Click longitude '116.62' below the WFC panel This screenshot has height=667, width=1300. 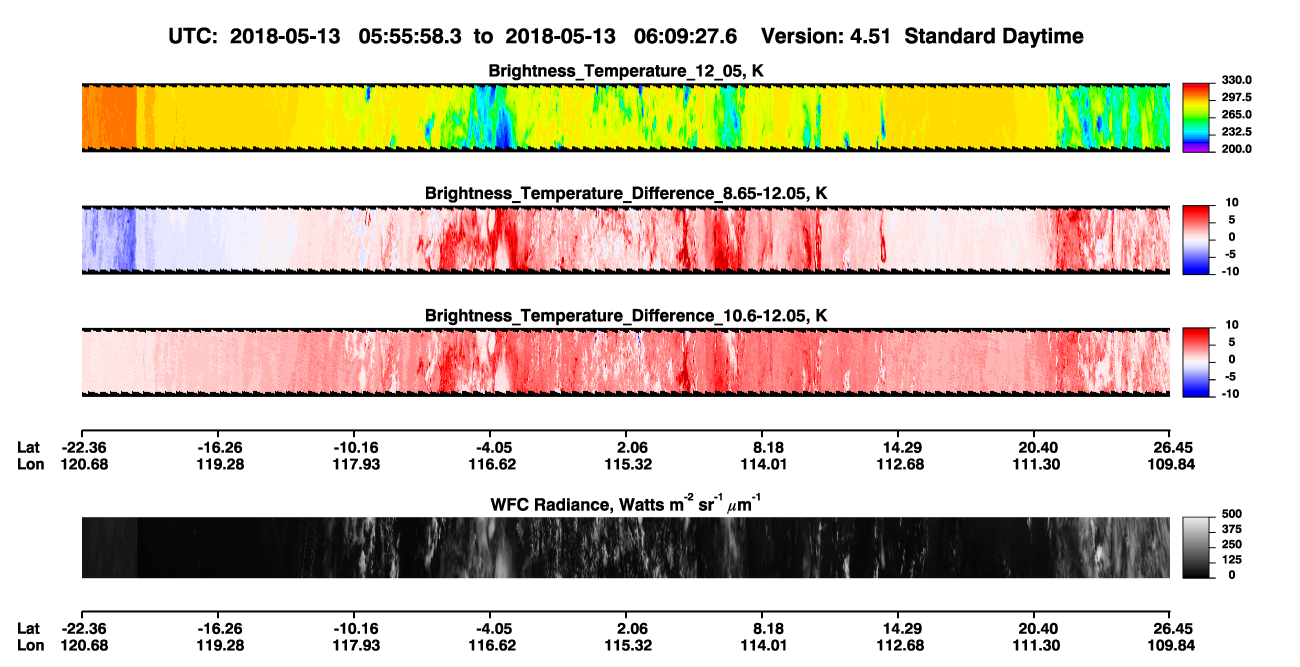coord(492,645)
